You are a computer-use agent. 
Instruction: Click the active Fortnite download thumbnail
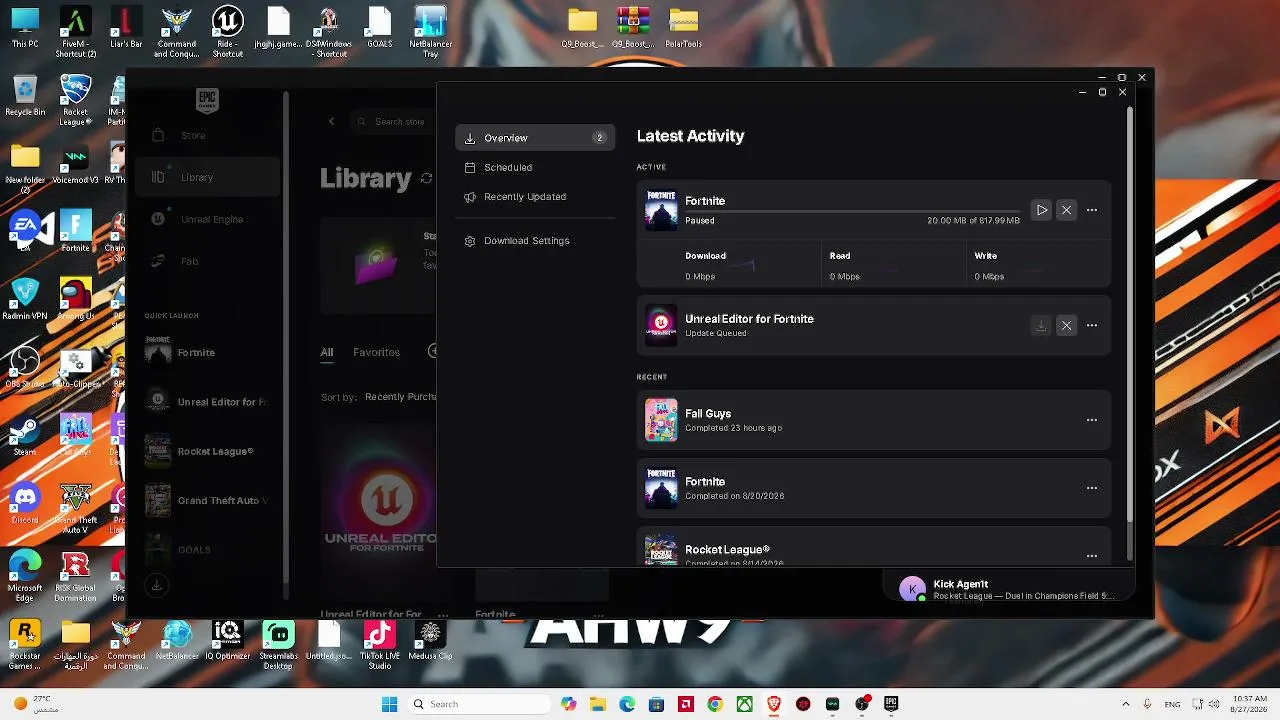coord(661,210)
